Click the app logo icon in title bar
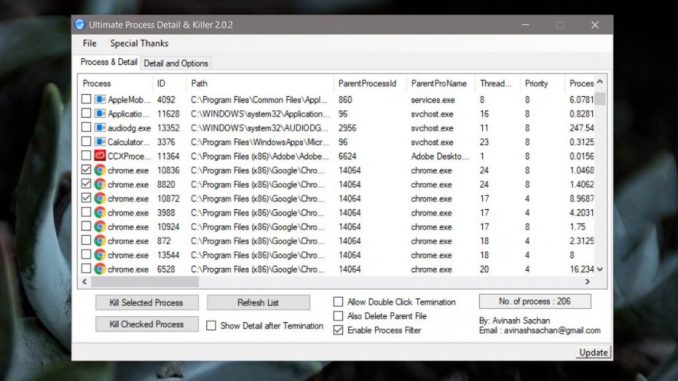The width and height of the screenshot is (678, 381). (80, 25)
